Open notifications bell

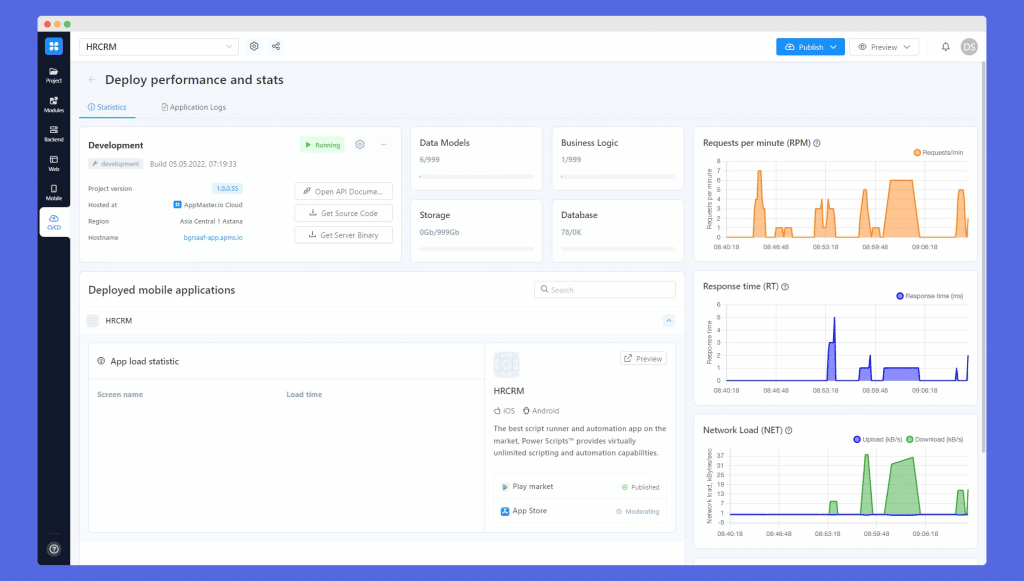point(946,47)
